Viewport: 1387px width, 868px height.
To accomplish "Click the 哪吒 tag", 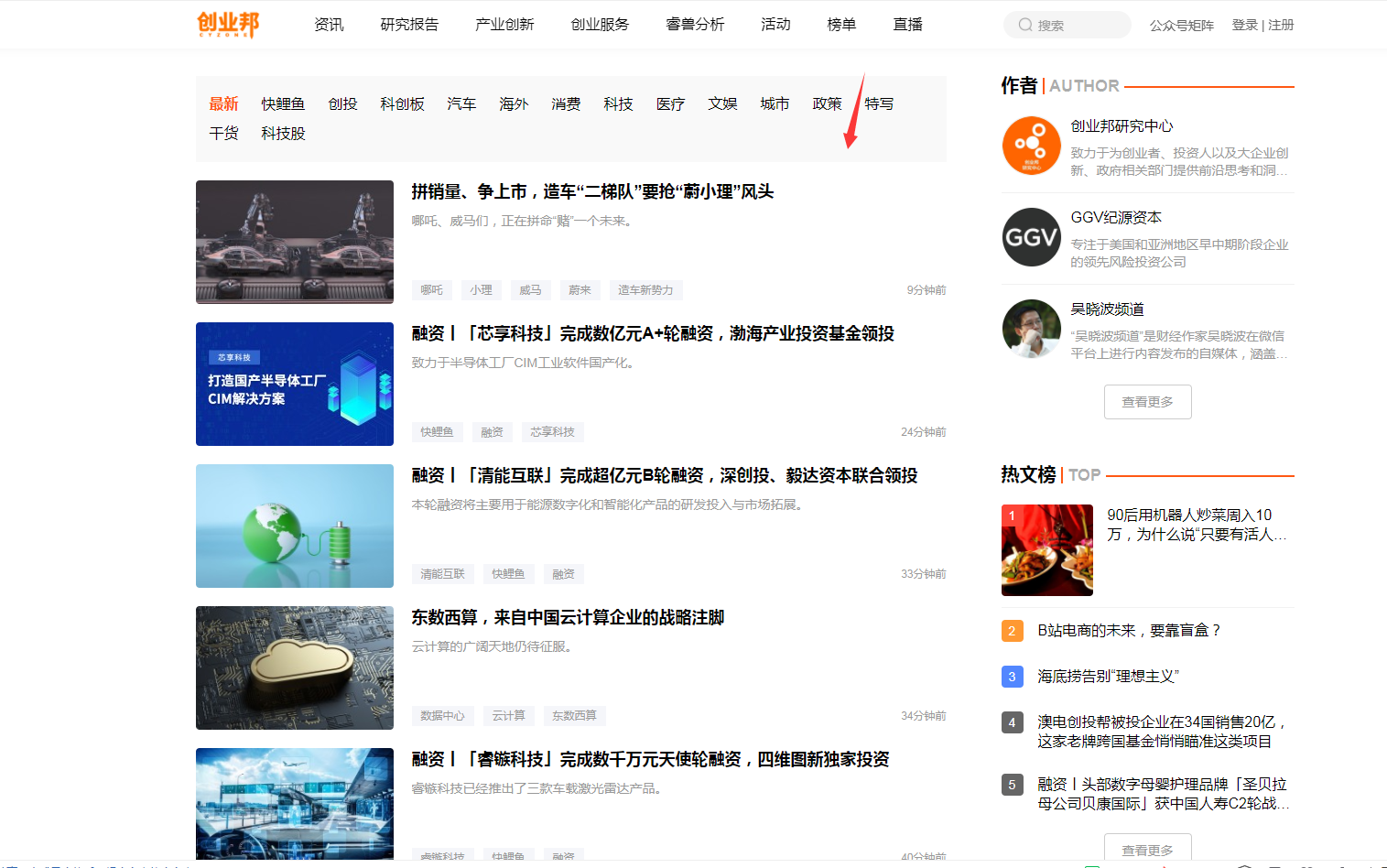I will coord(431,290).
